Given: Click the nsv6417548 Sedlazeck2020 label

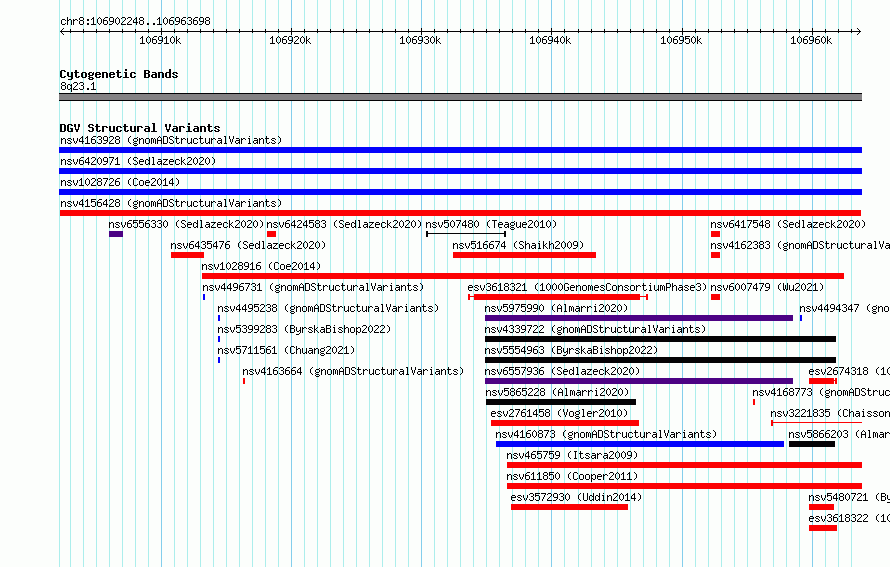Looking at the screenshot, I should click(x=788, y=224).
